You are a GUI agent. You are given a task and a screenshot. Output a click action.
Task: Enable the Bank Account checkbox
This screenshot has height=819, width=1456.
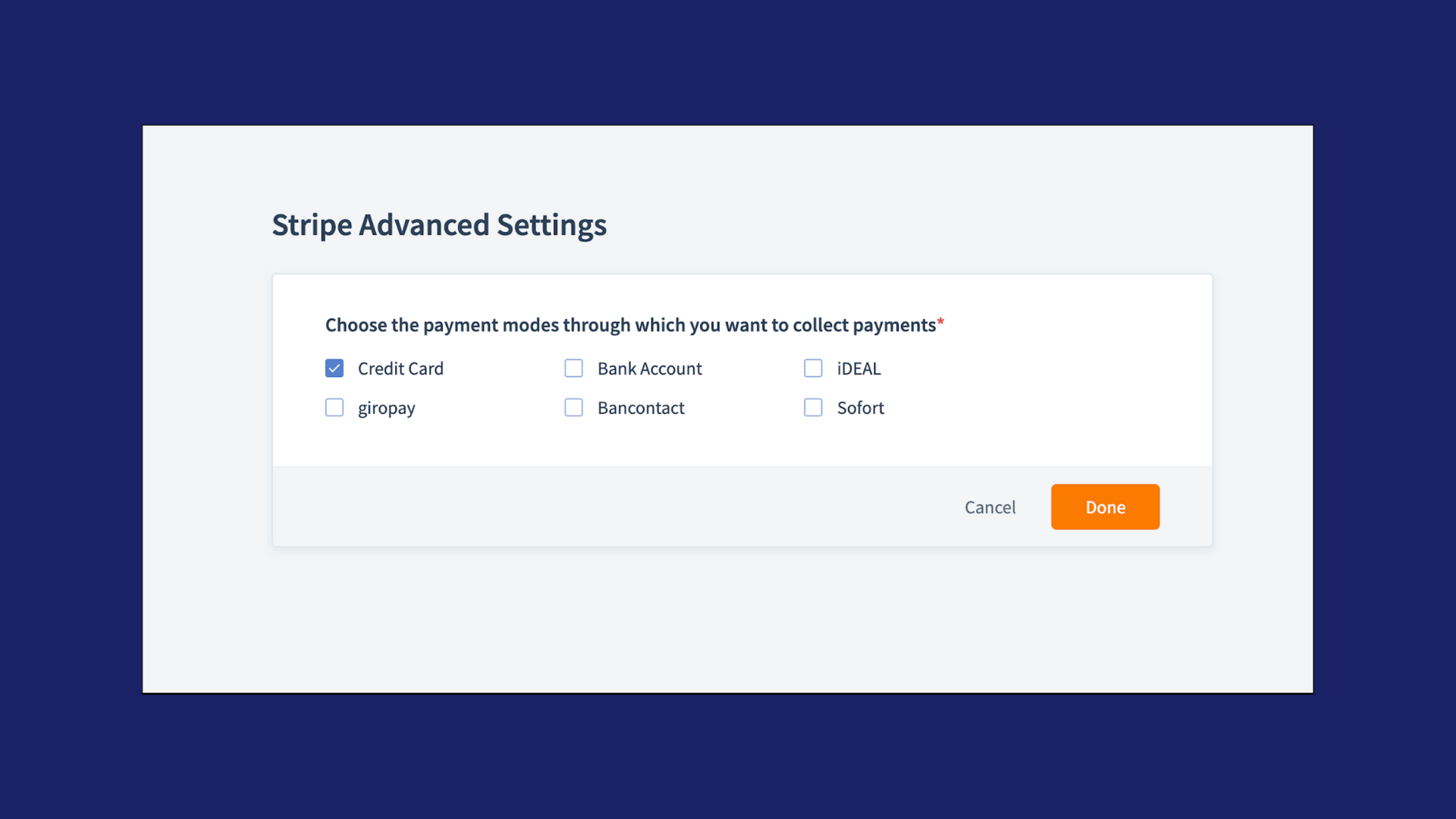574,369
